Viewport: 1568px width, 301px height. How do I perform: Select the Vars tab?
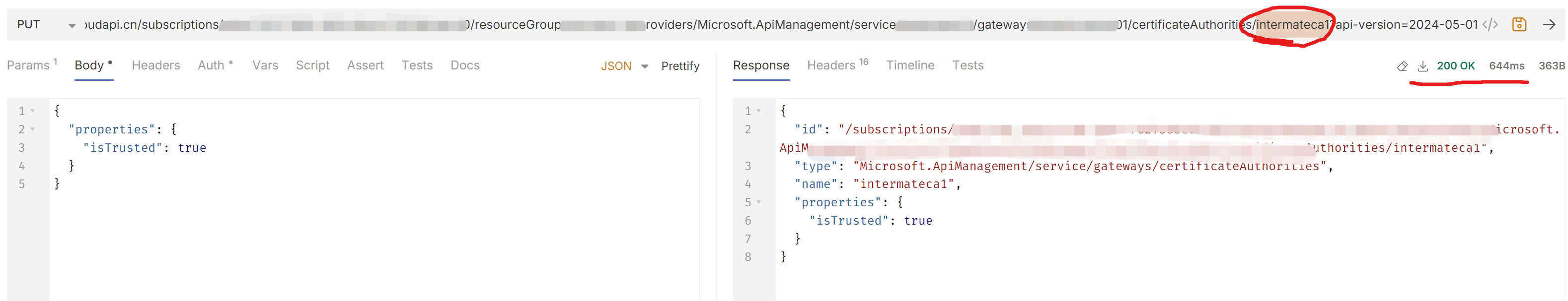tap(265, 65)
